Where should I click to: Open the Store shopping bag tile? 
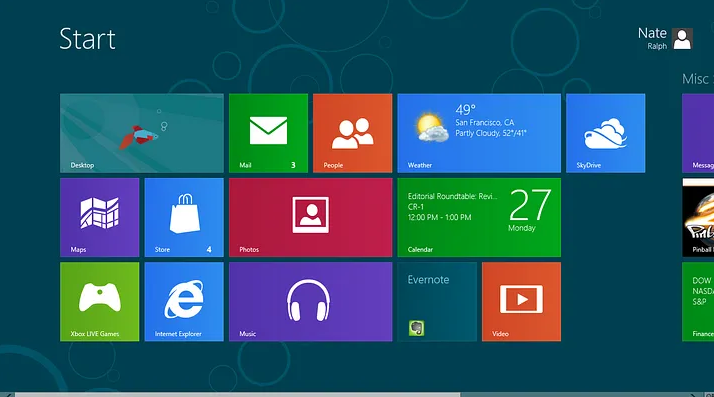[184, 217]
